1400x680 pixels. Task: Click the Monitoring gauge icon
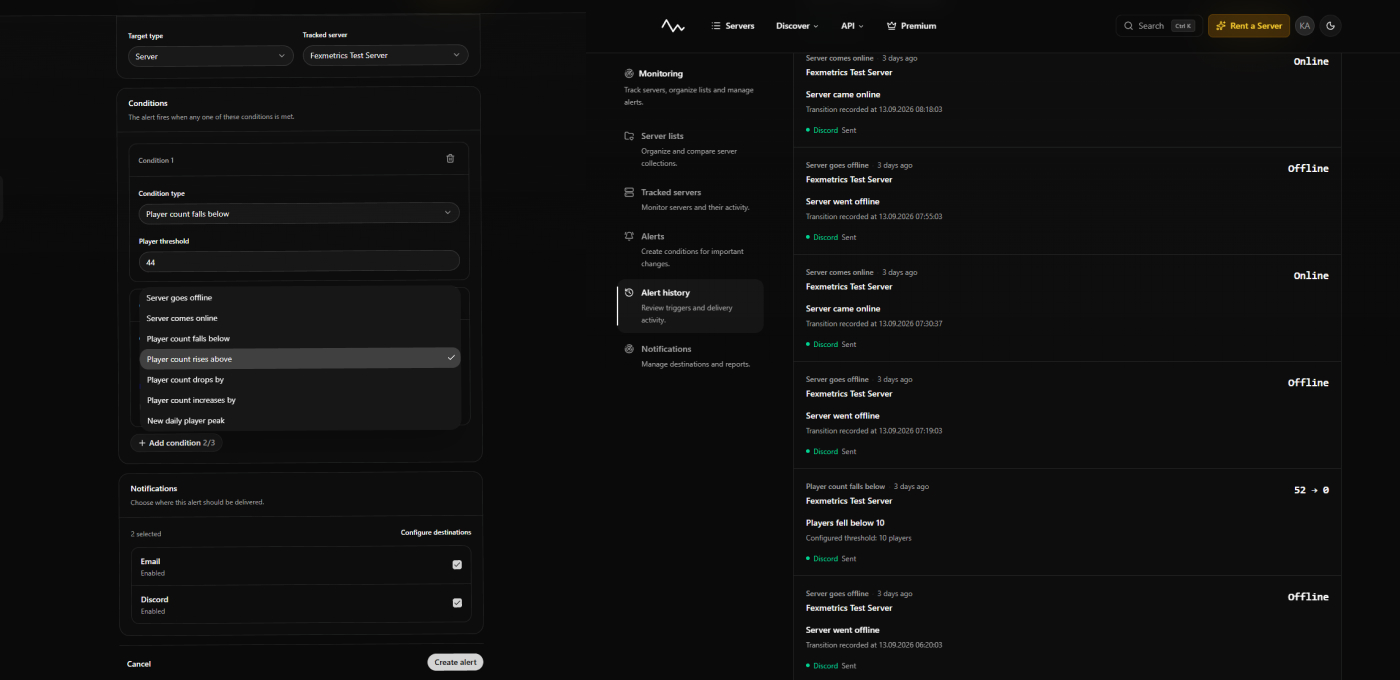point(629,73)
